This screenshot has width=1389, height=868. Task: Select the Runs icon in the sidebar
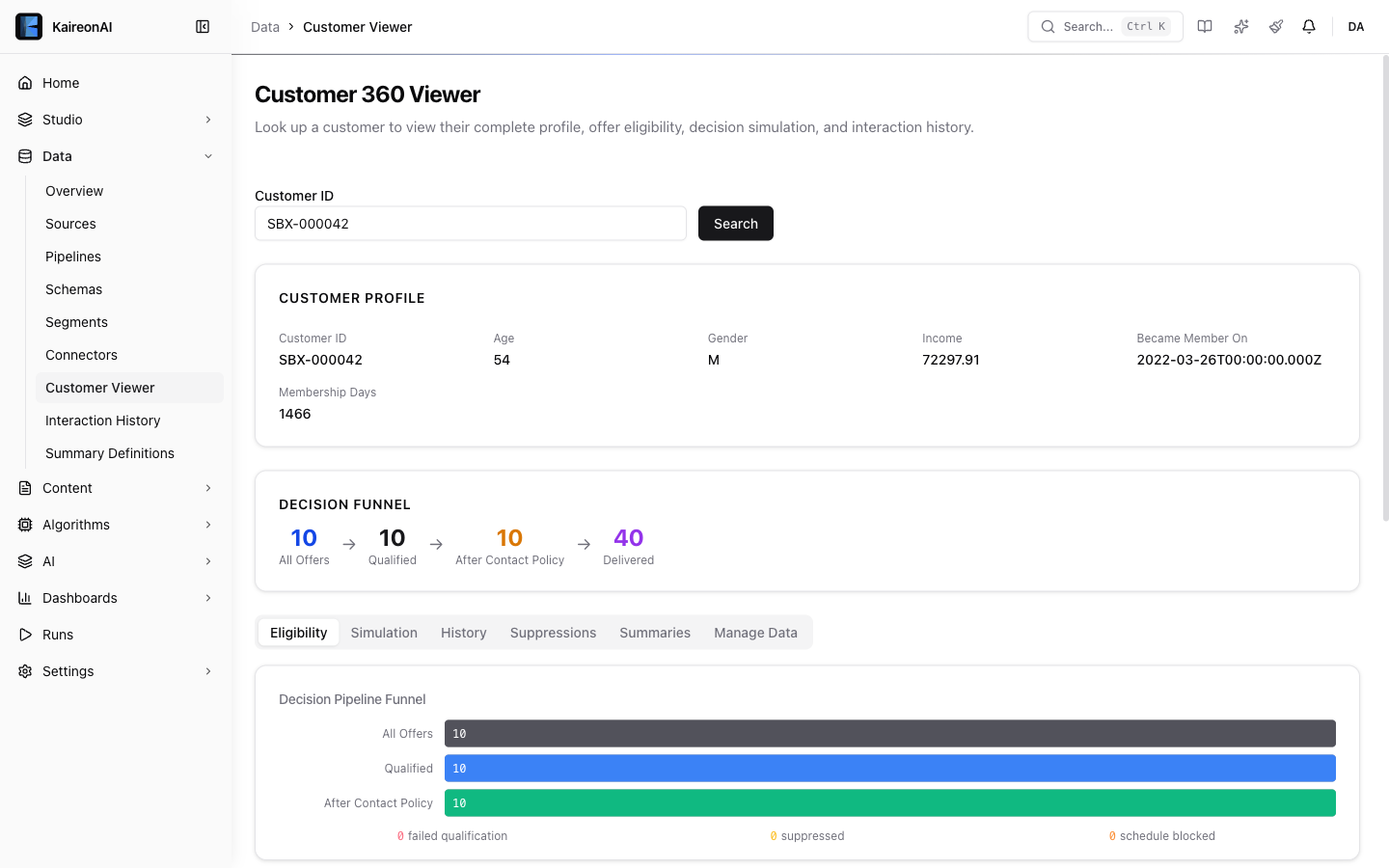(26, 634)
